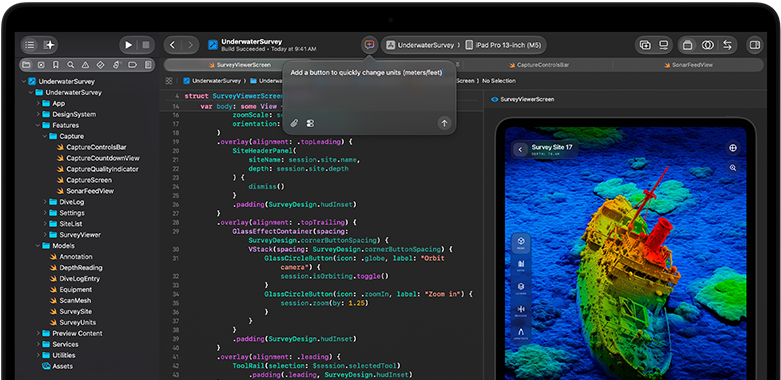Image resolution: width=781 pixels, height=380 pixels.
Task: Expand the SurveyViewer folder
Action: coord(45,235)
